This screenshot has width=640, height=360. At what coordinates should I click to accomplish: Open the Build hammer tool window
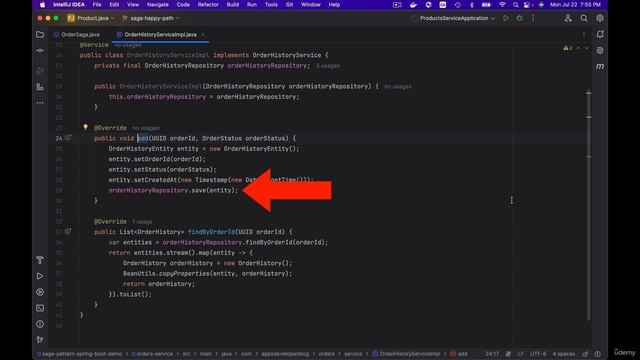[40, 260]
